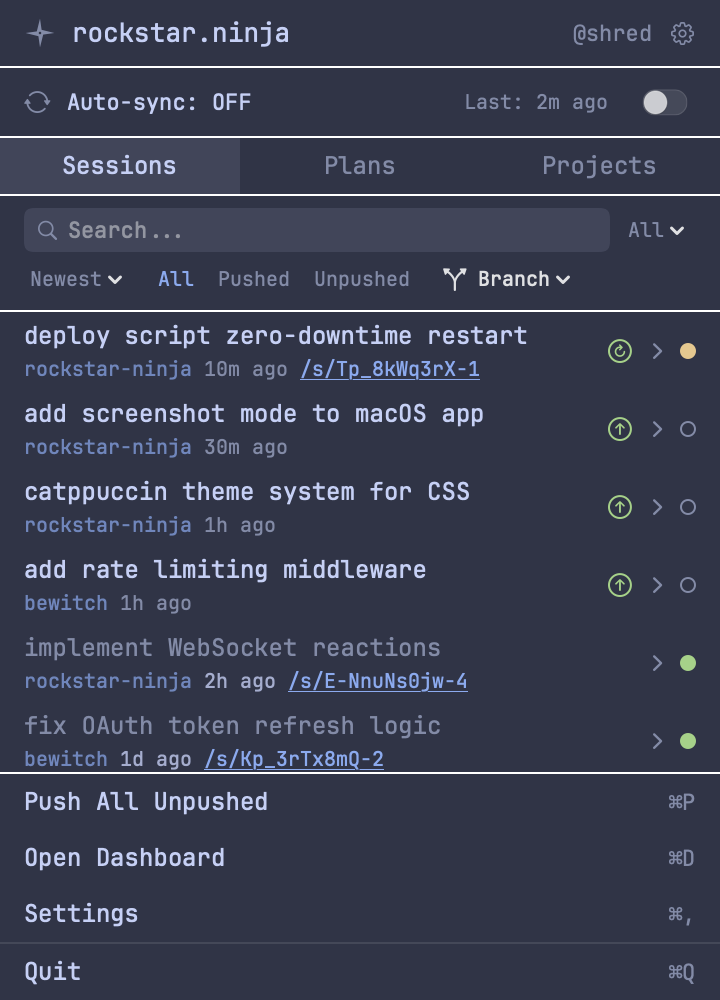Switch to the Plans tab
The width and height of the screenshot is (720, 1000).
[360, 165]
